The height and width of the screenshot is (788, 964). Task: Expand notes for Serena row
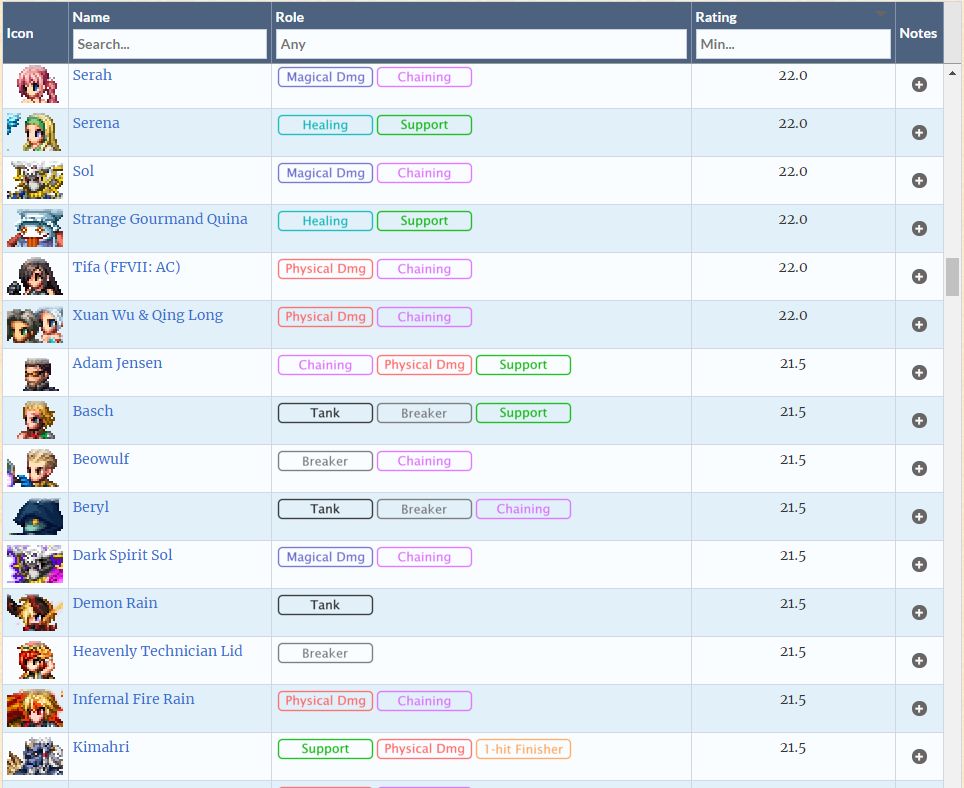(x=919, y=133)
